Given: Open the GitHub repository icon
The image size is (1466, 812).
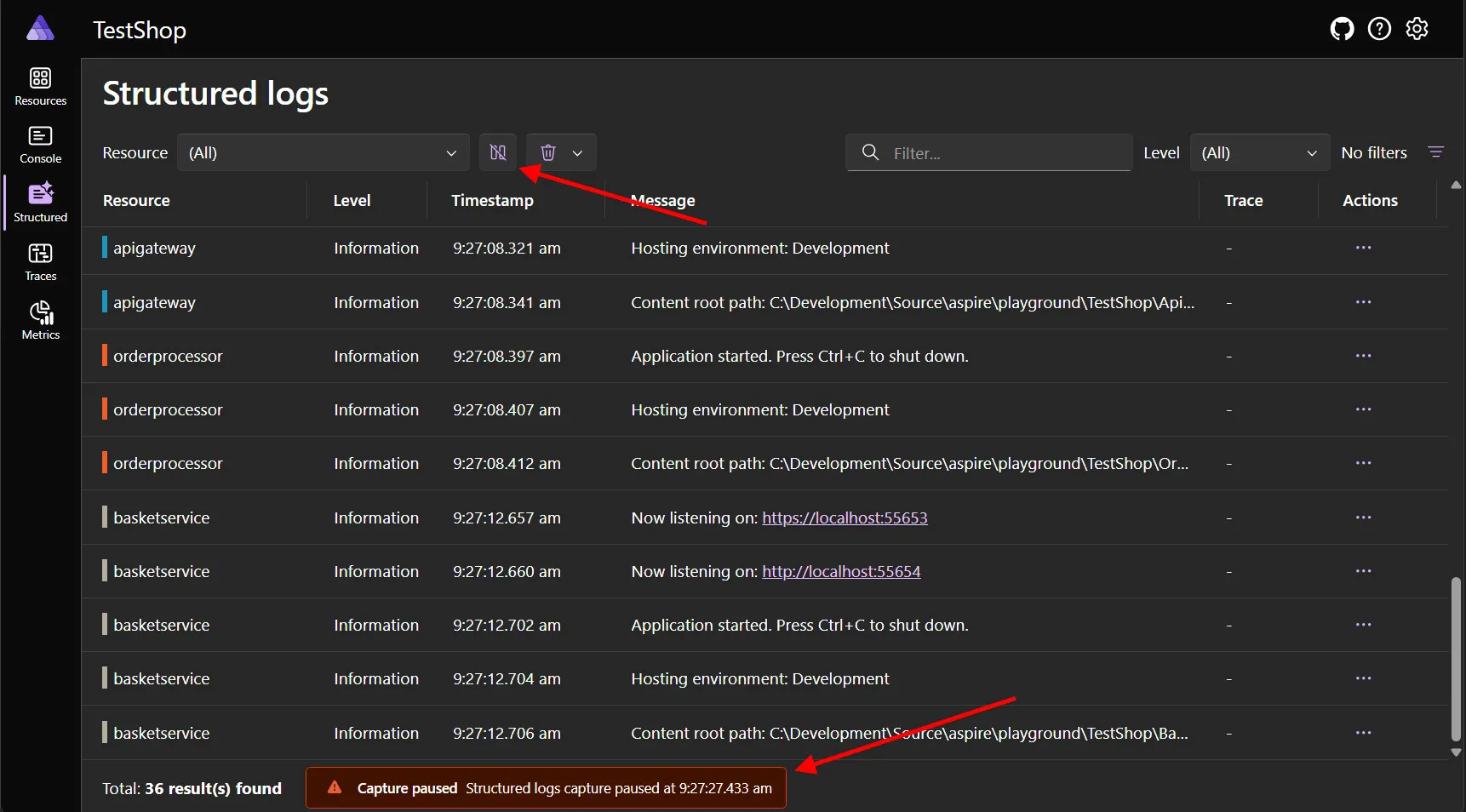Looking at the screenshot, I should [x=1341, y=28].
